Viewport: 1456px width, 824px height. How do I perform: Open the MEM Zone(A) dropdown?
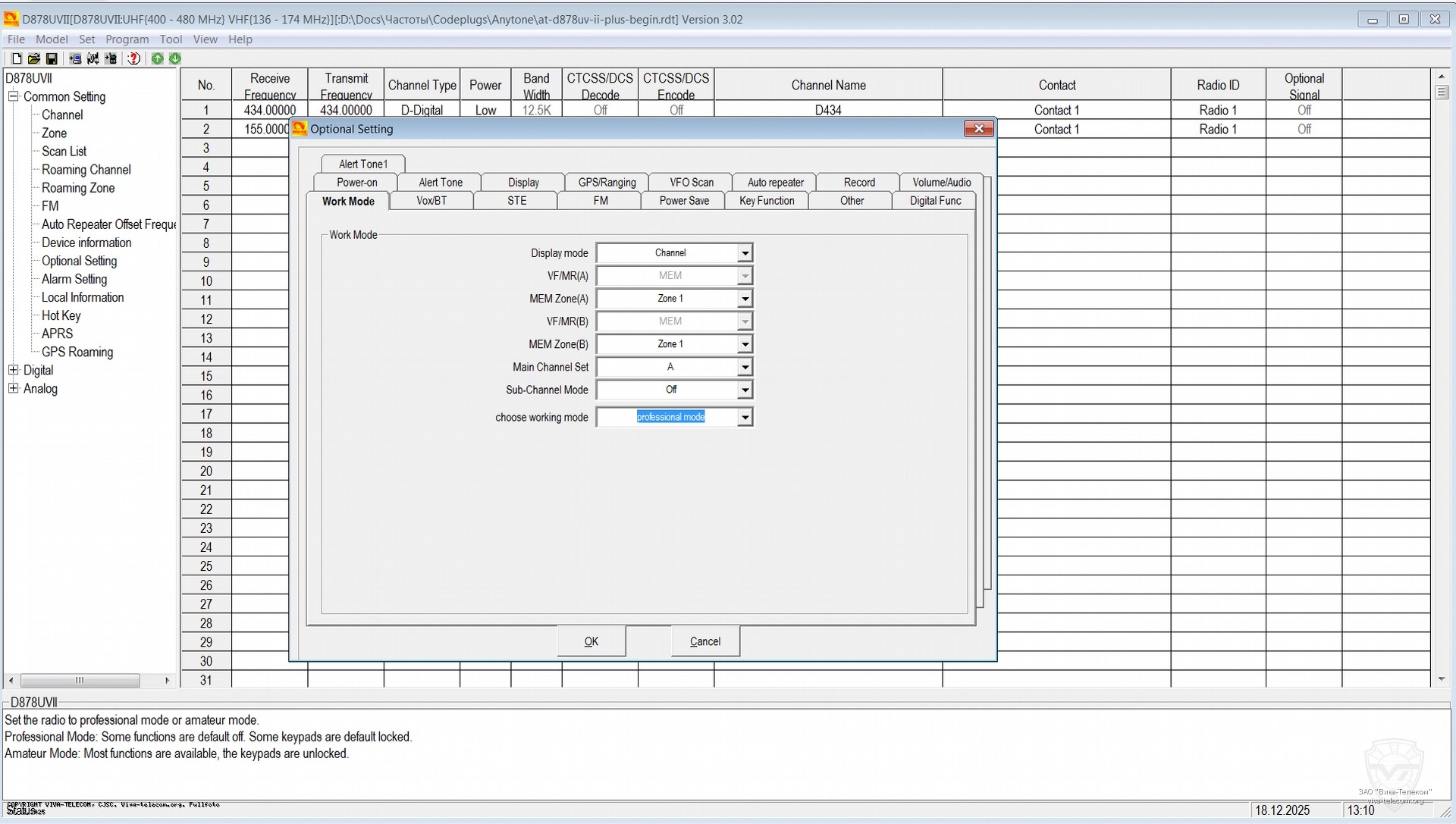(745, 299)
